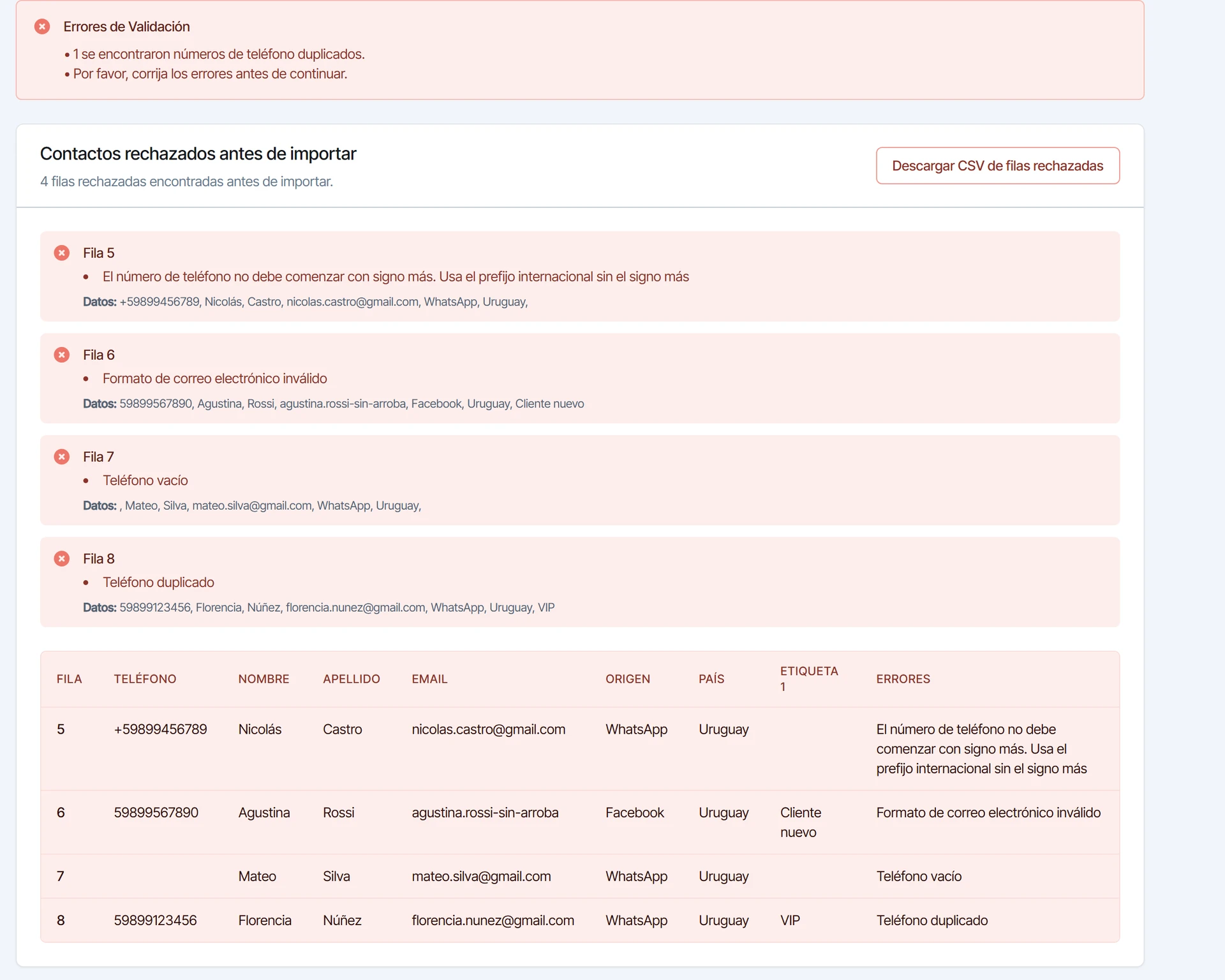Image resolution: width=1225 pixels, height=980 pixels.
Task: Click Contactos rechazados antes de importar heading
Action: (x=198, y=154)
